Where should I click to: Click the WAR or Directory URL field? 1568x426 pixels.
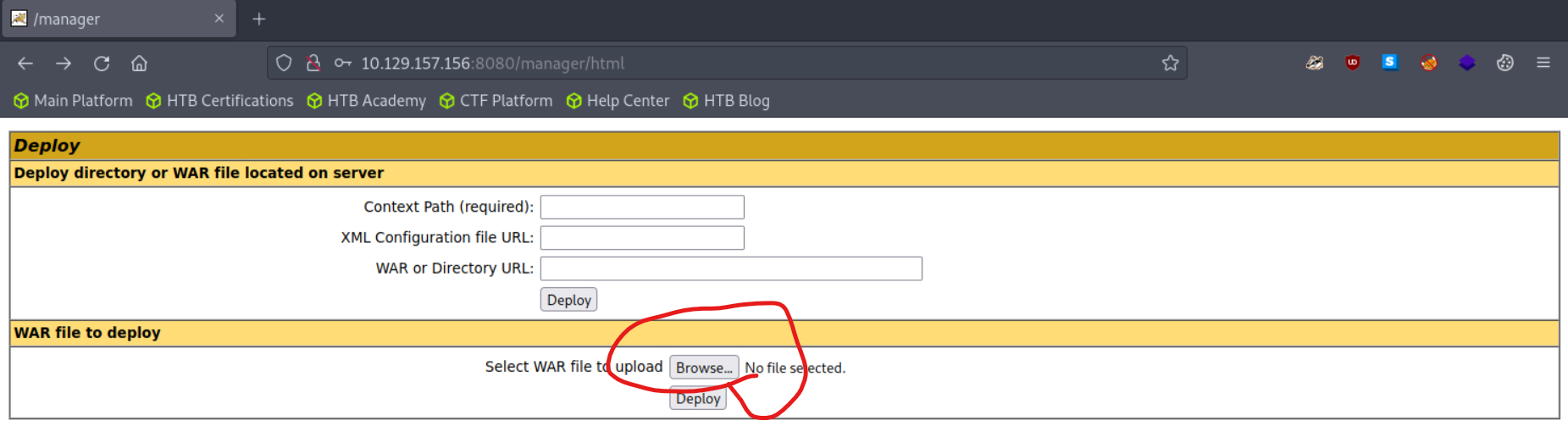[x=731, y=268]
